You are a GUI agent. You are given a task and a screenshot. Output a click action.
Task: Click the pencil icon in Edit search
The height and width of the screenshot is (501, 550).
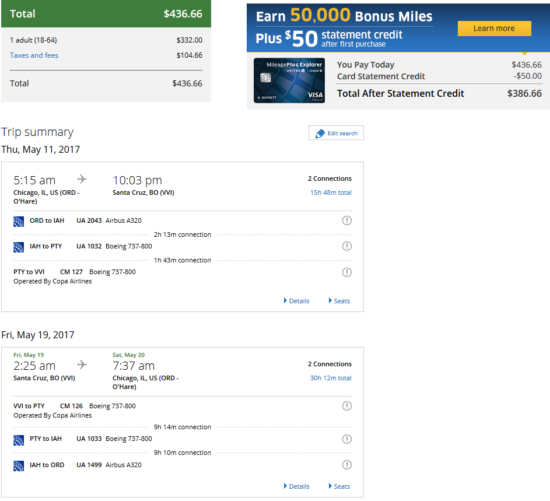pyautogui.click(x=320, y=133)
